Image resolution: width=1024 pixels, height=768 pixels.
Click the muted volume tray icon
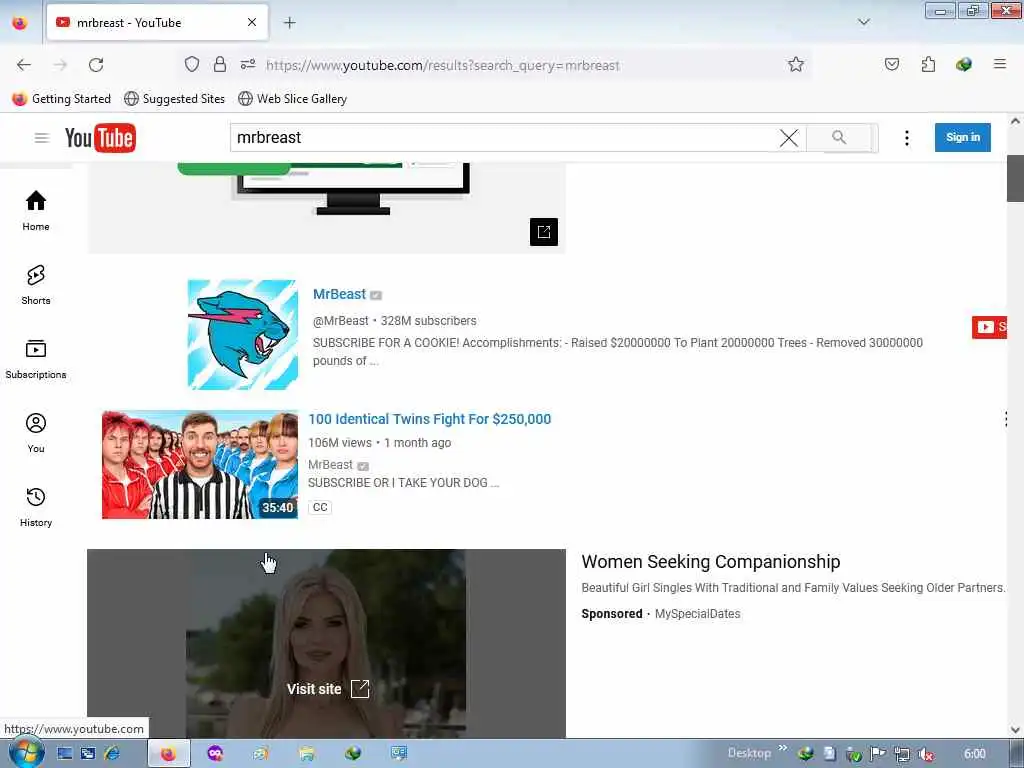(x=925, y=754)
